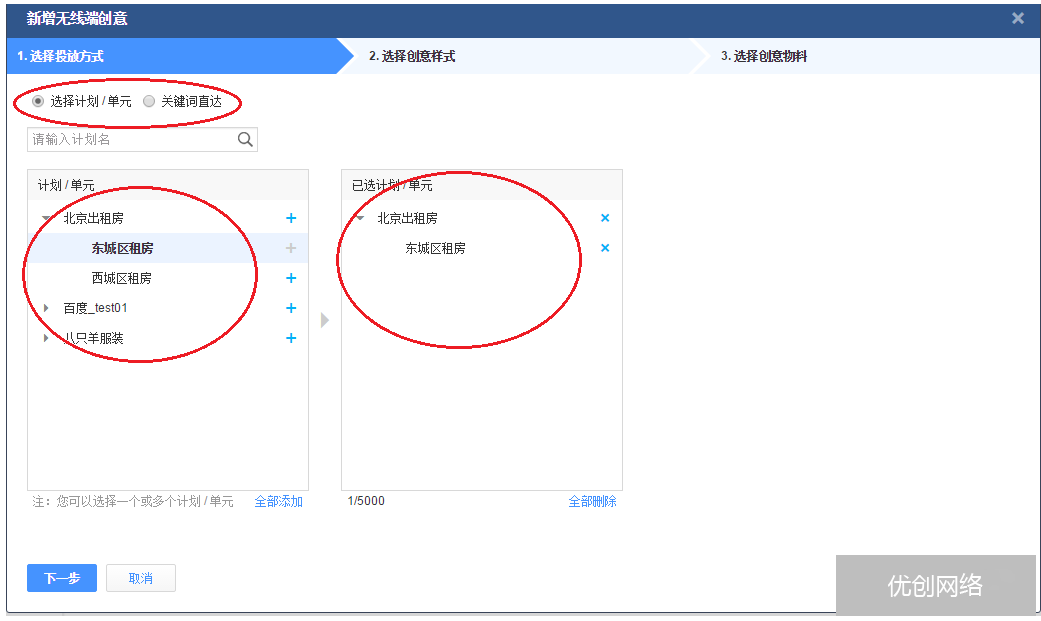Click greyed plus icon beside 东城区租房
Screen dimensions: 1041x621
point(291,248)
